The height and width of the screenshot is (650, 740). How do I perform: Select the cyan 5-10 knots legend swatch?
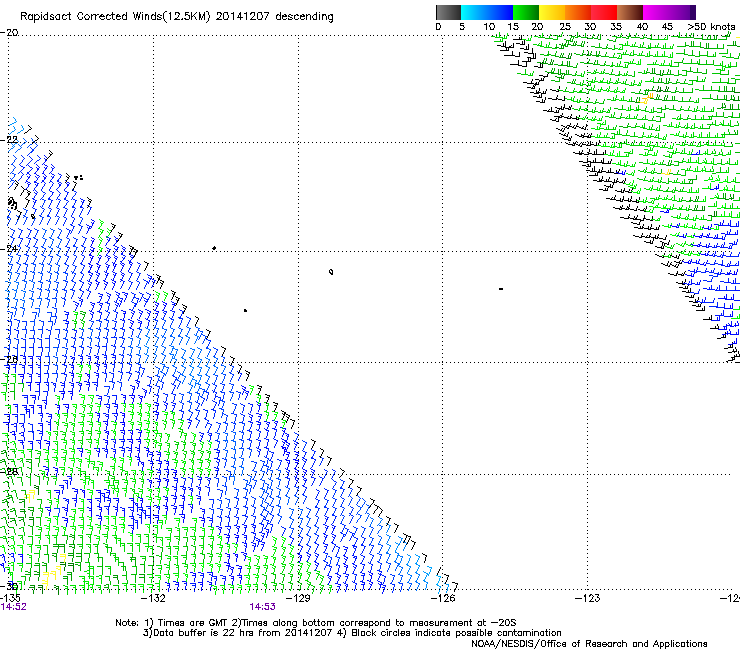[474, 12]
